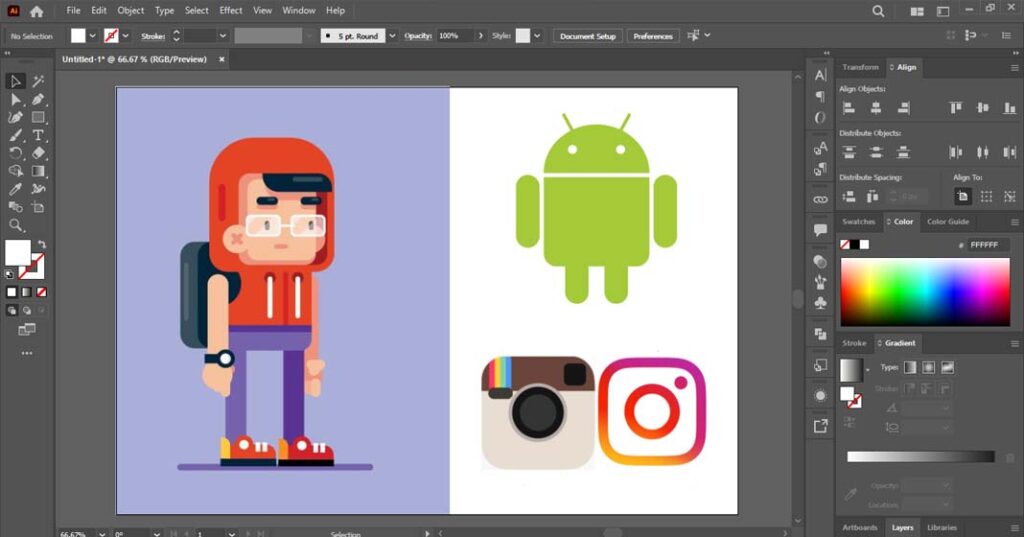Click the color spectrum picker
Image resolution: width=1024 pixels, height=537 pixels.
pos(925,292)
